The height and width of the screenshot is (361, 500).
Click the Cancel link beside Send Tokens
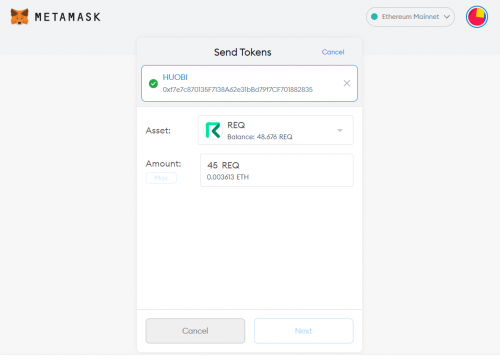[333, 52]
